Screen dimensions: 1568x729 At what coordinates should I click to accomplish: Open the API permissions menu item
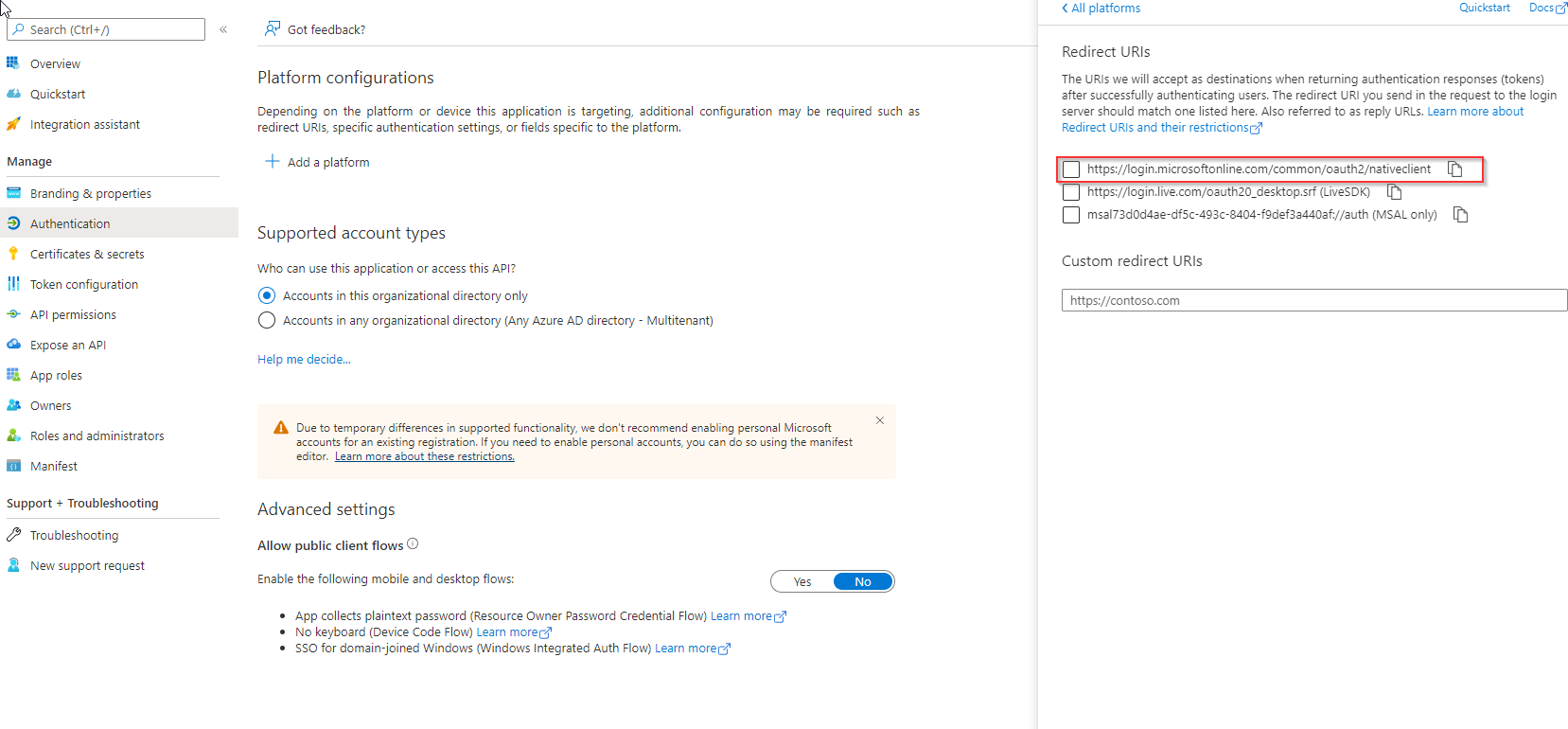tap(73, 314)
